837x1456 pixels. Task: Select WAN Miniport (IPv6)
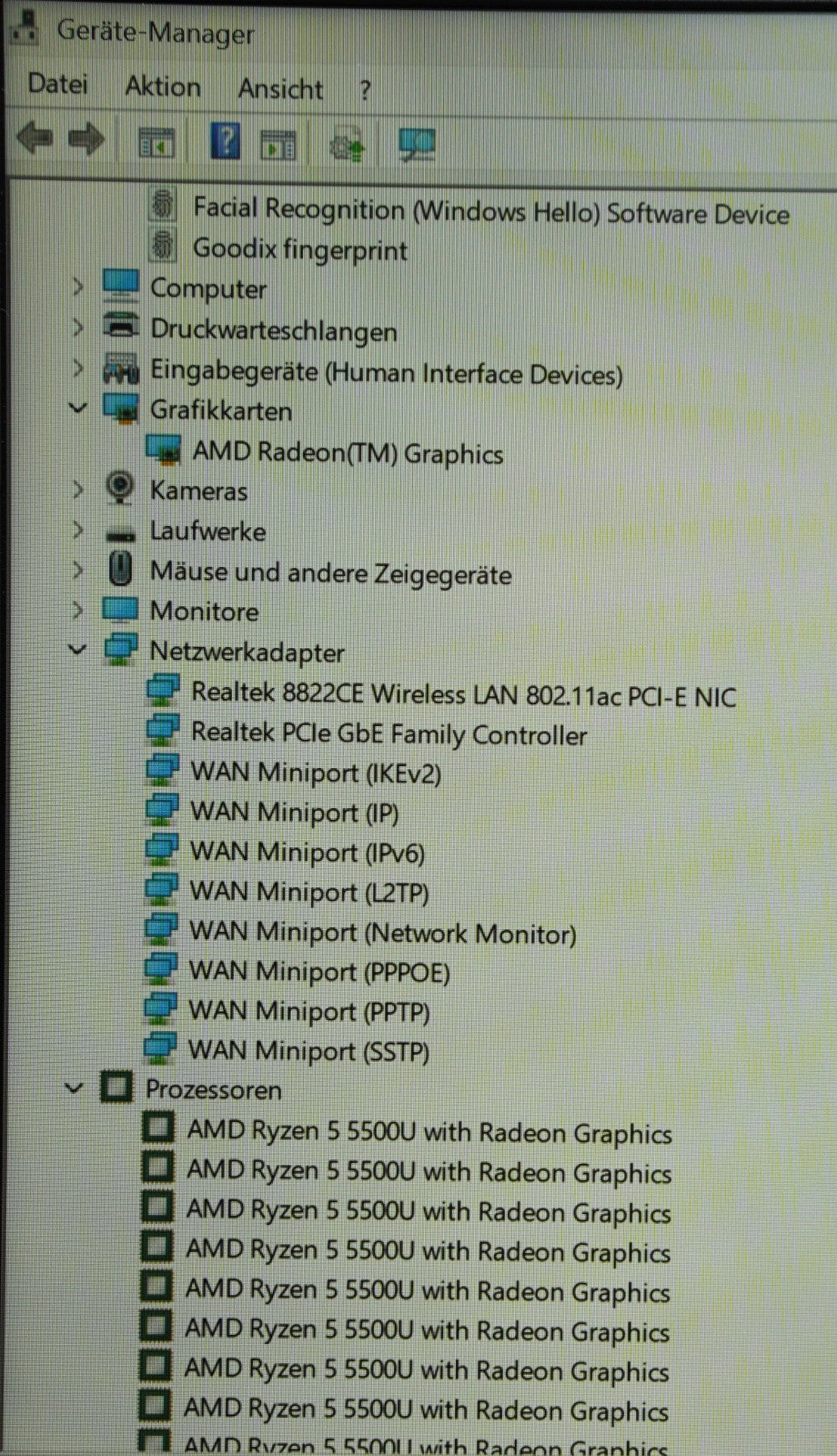click(x=308, y=853)
